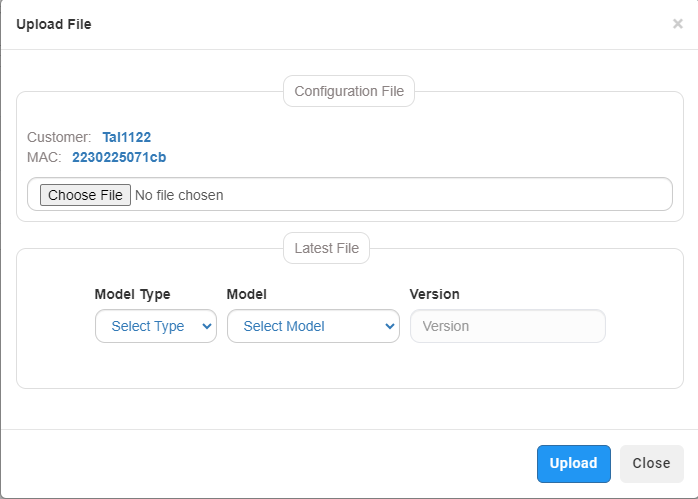The width and height of the screenshot is (698, 499).
Task: Click the MAC: label text
Action: [x=44, y=157]
